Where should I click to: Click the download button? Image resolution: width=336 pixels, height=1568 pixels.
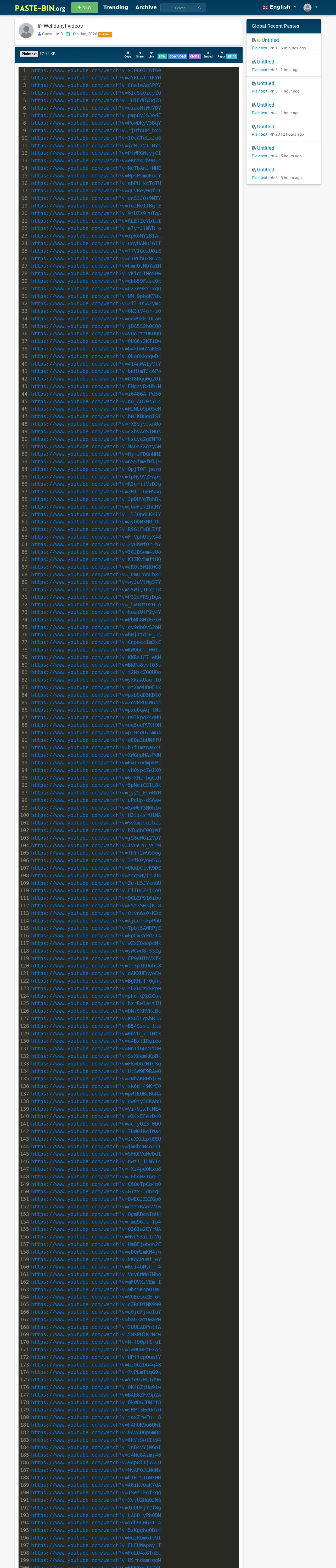click(x=177, y=56)
